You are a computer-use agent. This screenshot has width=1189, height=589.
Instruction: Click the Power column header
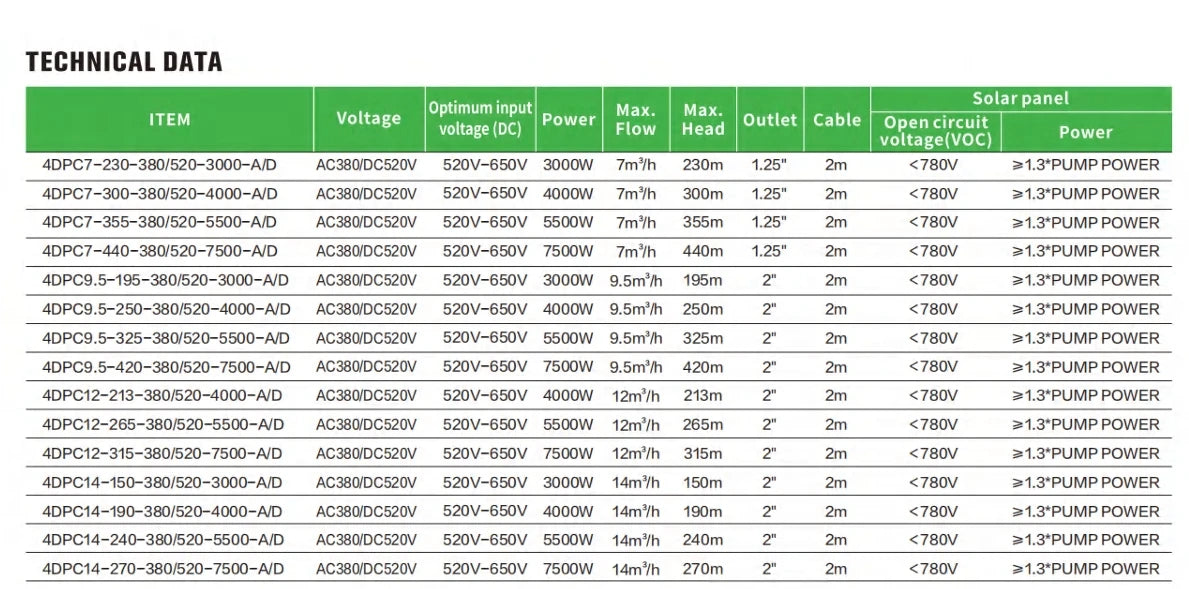pos(568,120)
